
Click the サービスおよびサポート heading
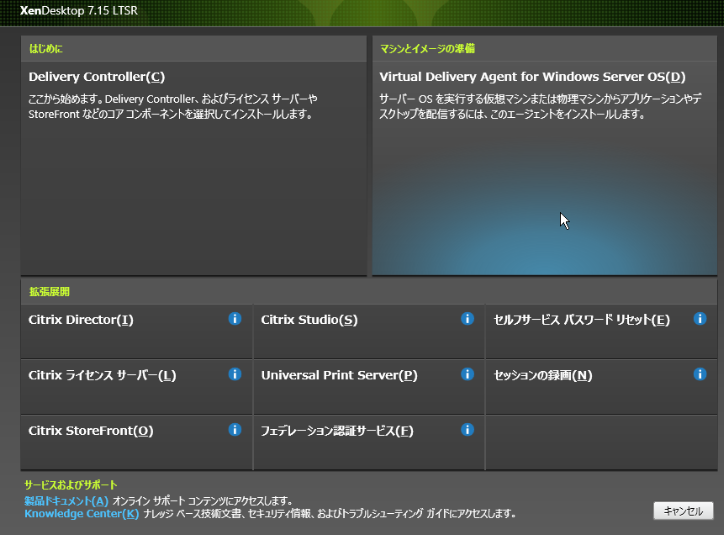pos(71,485)
